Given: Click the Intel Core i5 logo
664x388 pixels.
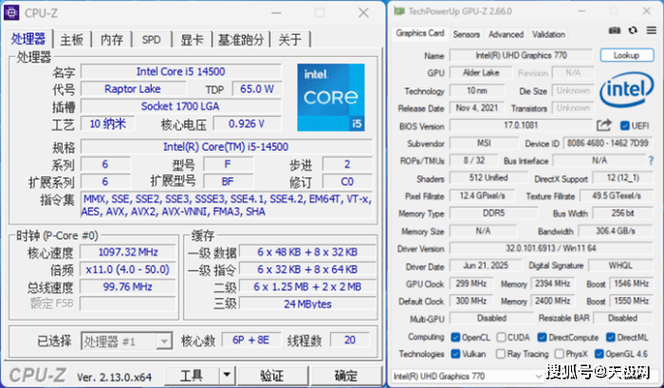Looking at the screenshot, I should (331, 97).
